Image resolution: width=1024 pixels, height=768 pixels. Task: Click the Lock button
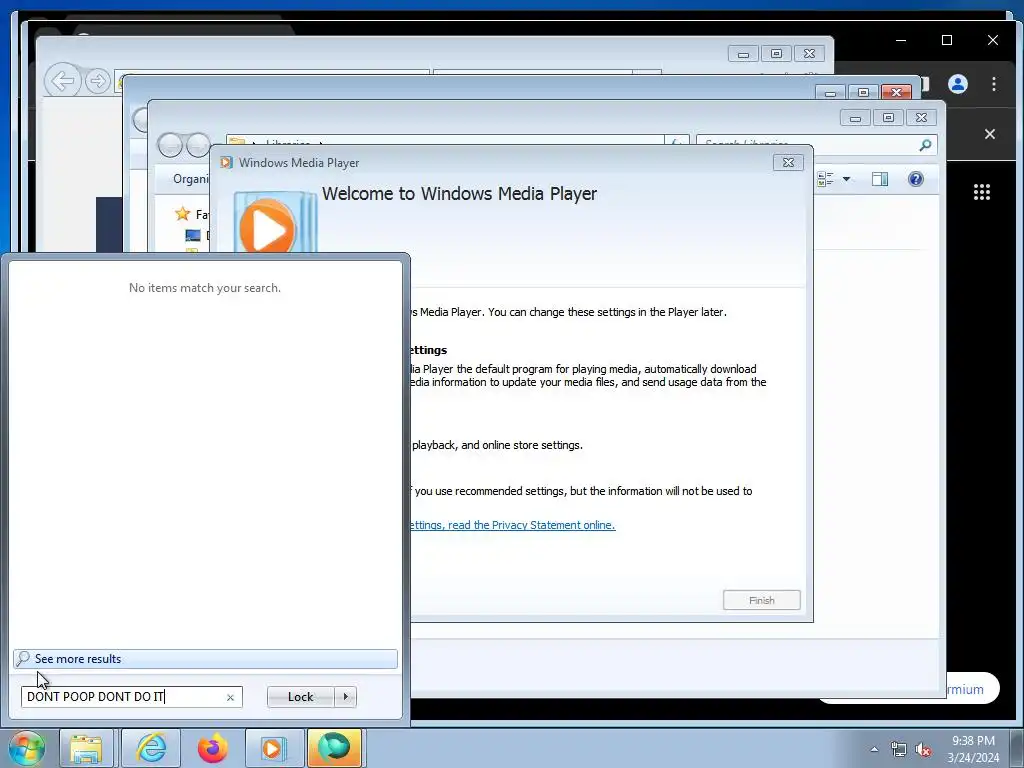coord(300,697)
